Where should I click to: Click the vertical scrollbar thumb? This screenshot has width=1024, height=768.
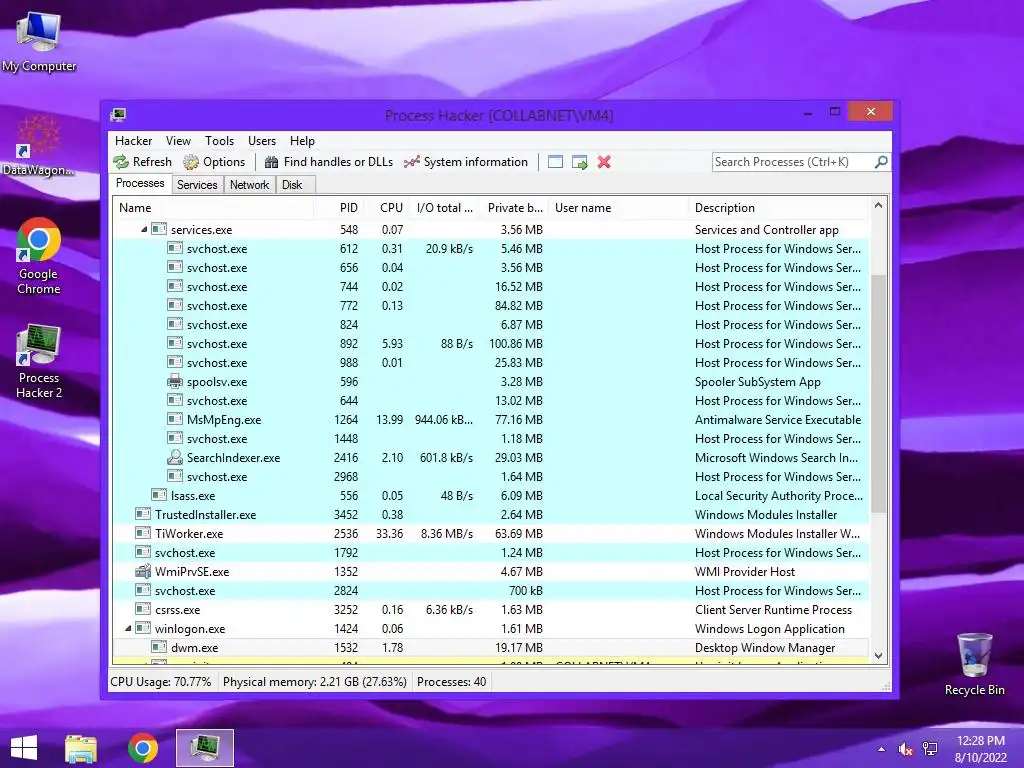click(x=878, y=393)
